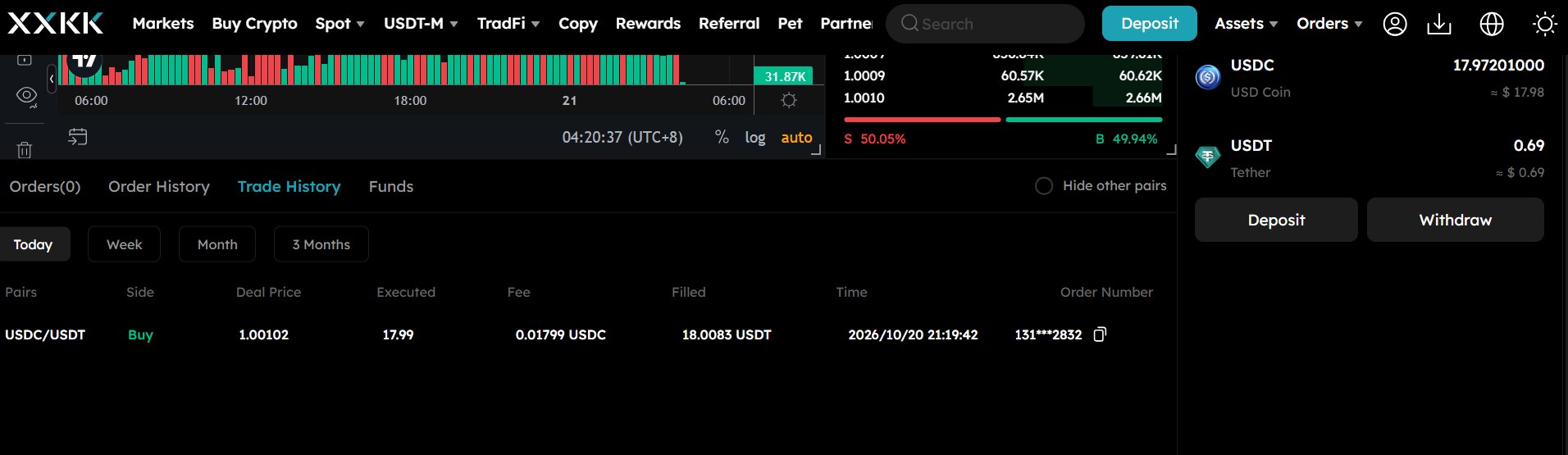1568x455 pixels.
Task: Collapse the chart left toolbar arrow
Action: click(x=52, y=79)
